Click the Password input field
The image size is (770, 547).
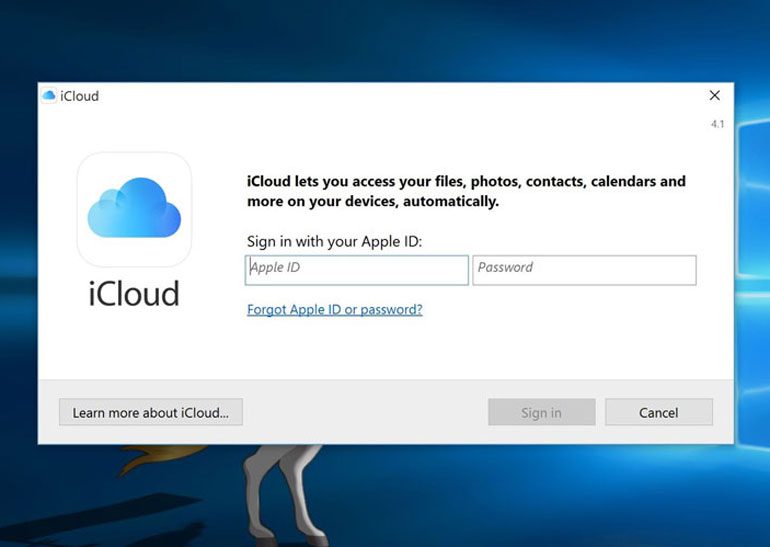point(584,270)
